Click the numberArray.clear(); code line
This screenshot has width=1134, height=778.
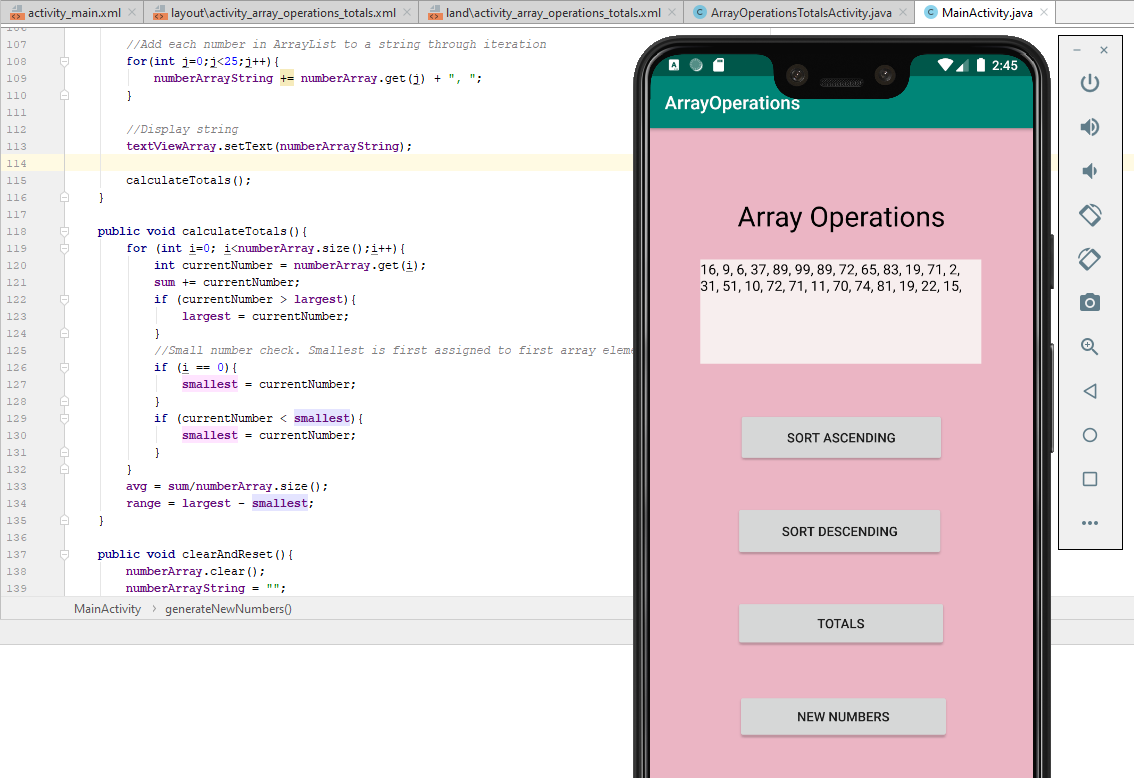pos(195,571)
